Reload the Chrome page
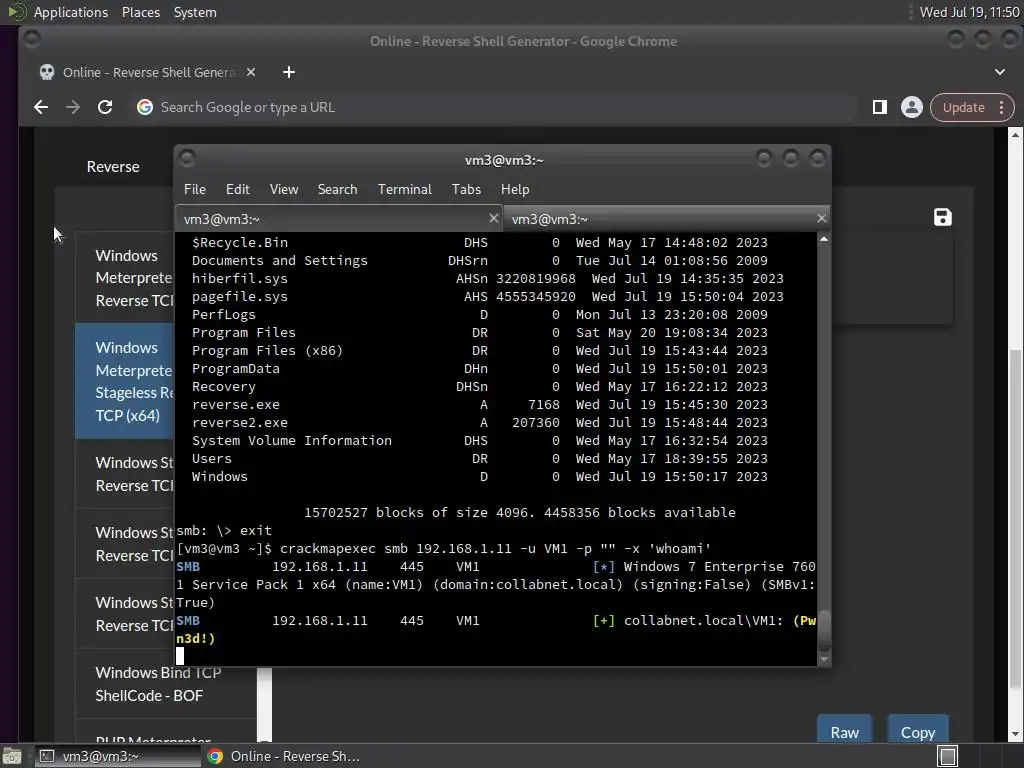 (104, 107)
